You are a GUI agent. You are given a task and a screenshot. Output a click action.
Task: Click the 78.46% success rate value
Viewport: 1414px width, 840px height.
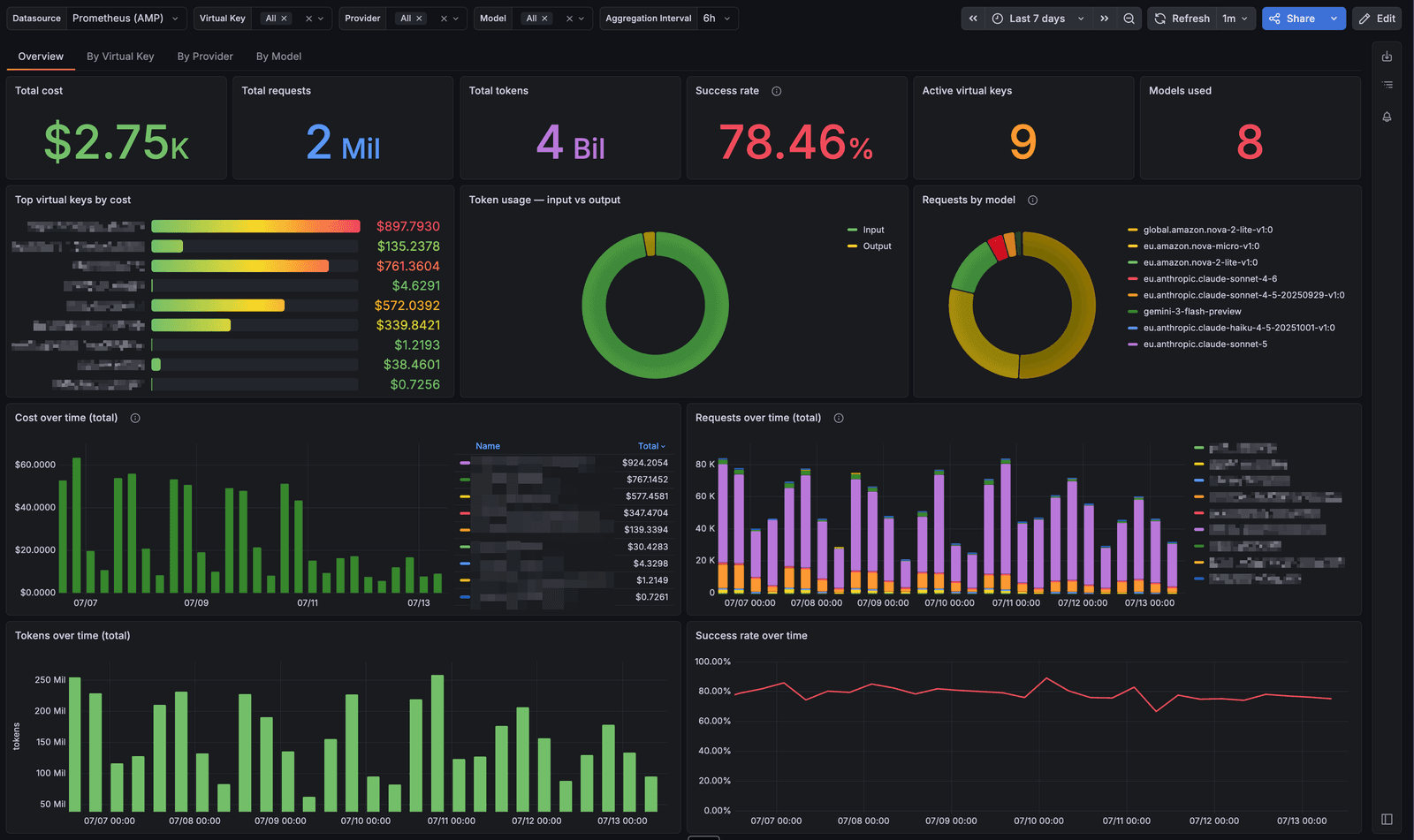[795, 142]
